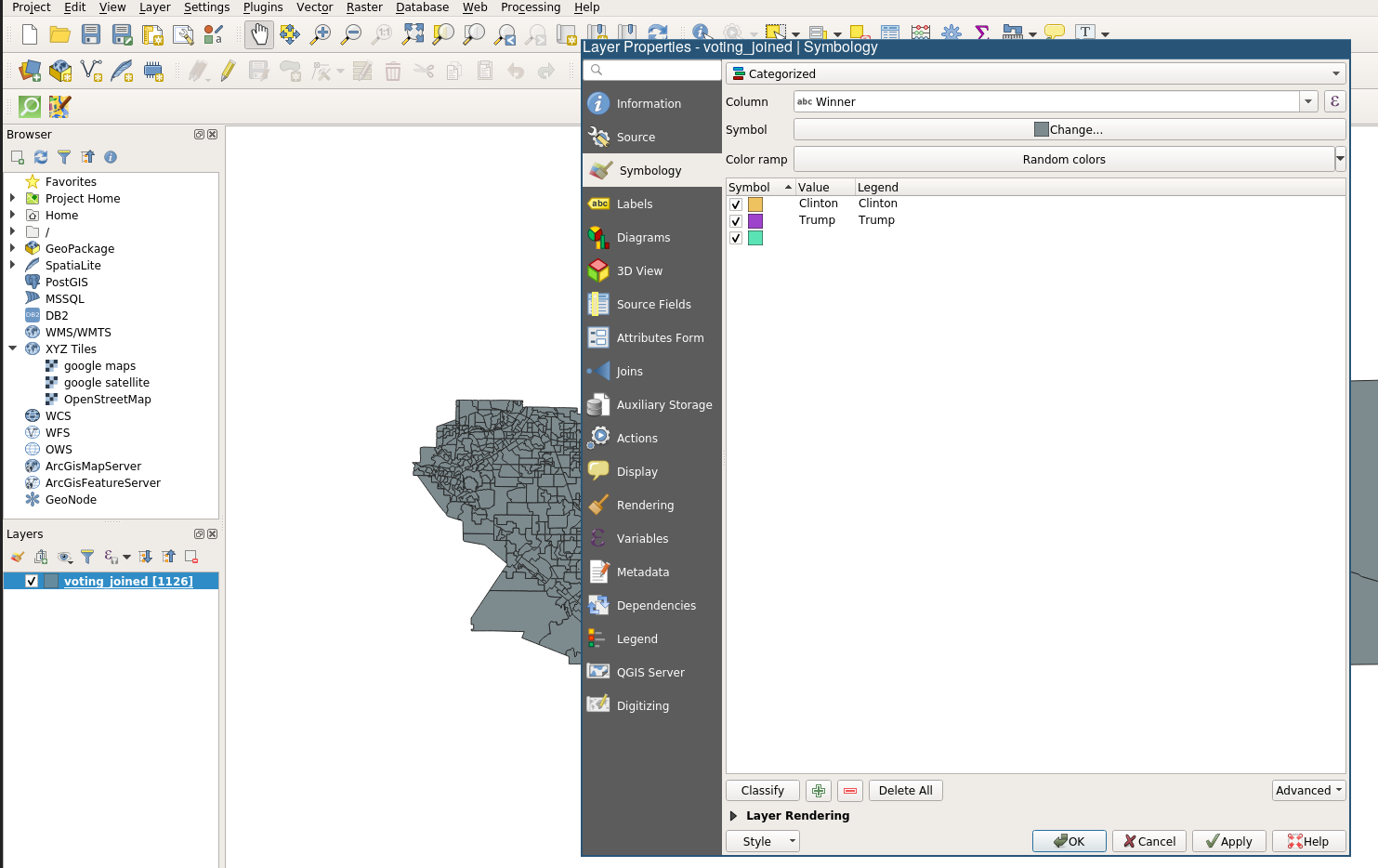The width and height of the screenshot is (1378, 868).
Task: Open the Joins section in sidebar
Action: click(629, 372)
